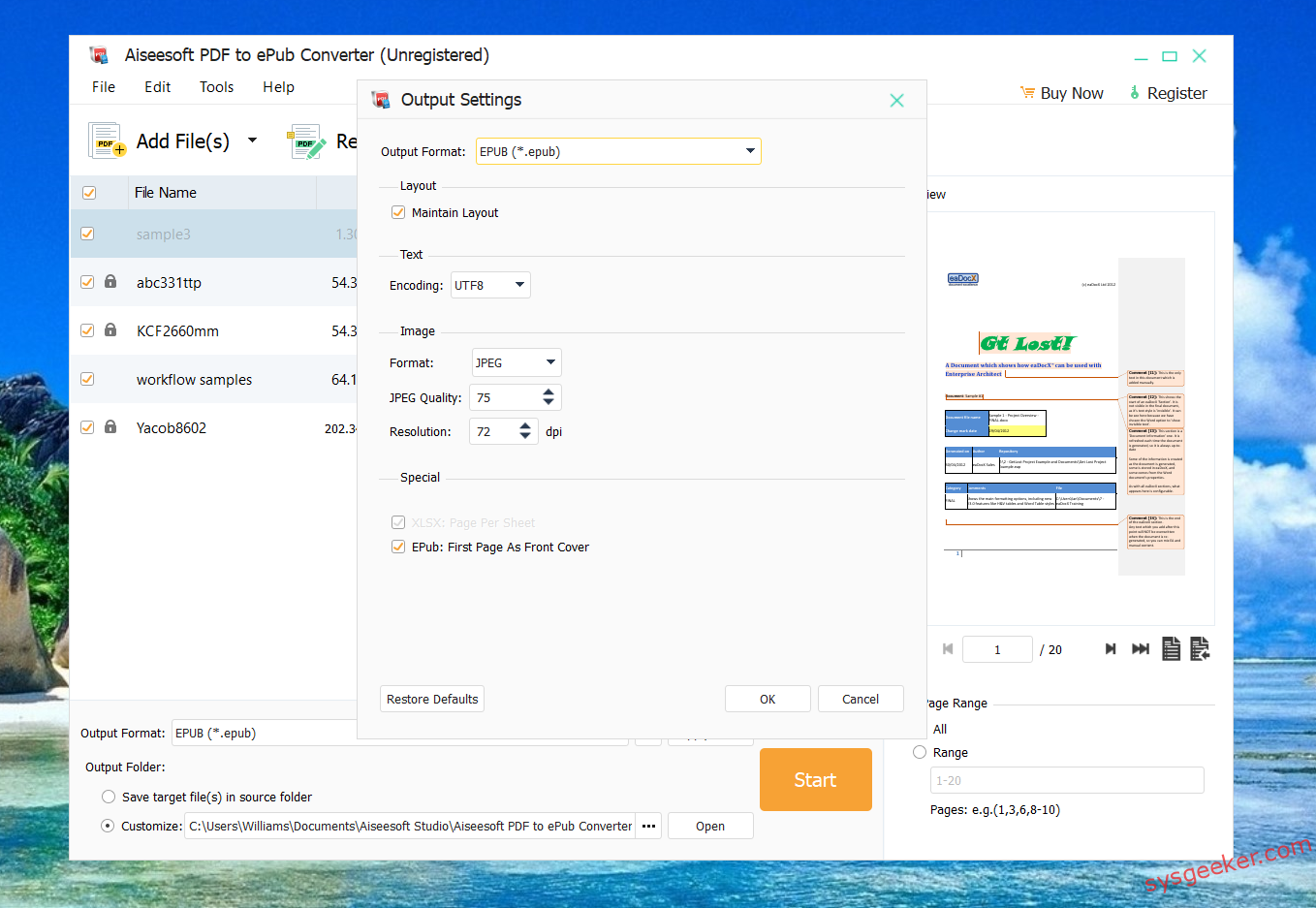Decrease the Resolution dpi value
Viewport: 1316px width, 908px height.
click(525, 436)
